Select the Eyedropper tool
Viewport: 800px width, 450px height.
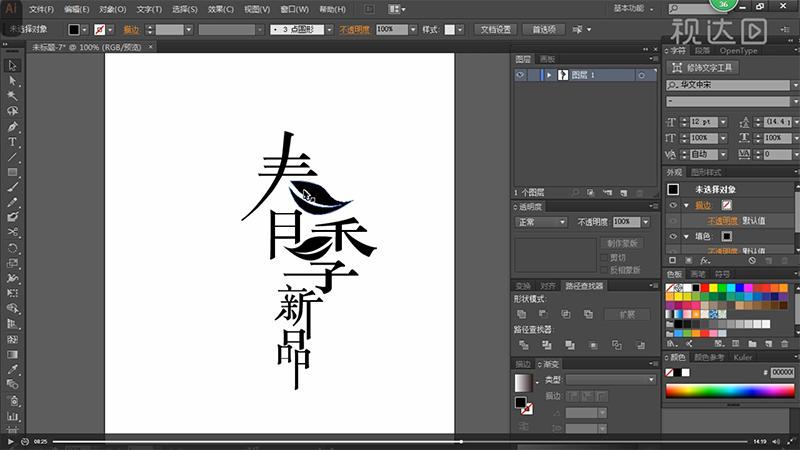(x=13, y=369)
